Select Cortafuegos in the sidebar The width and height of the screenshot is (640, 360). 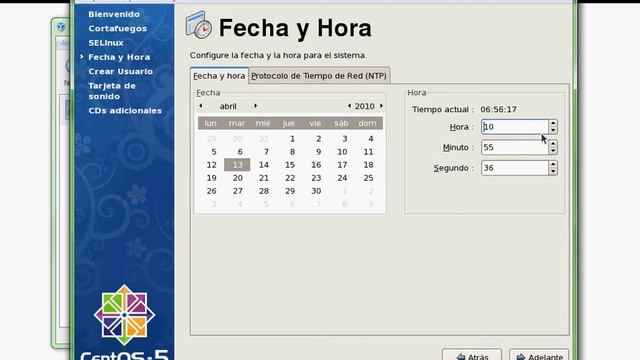coord(118,29)
